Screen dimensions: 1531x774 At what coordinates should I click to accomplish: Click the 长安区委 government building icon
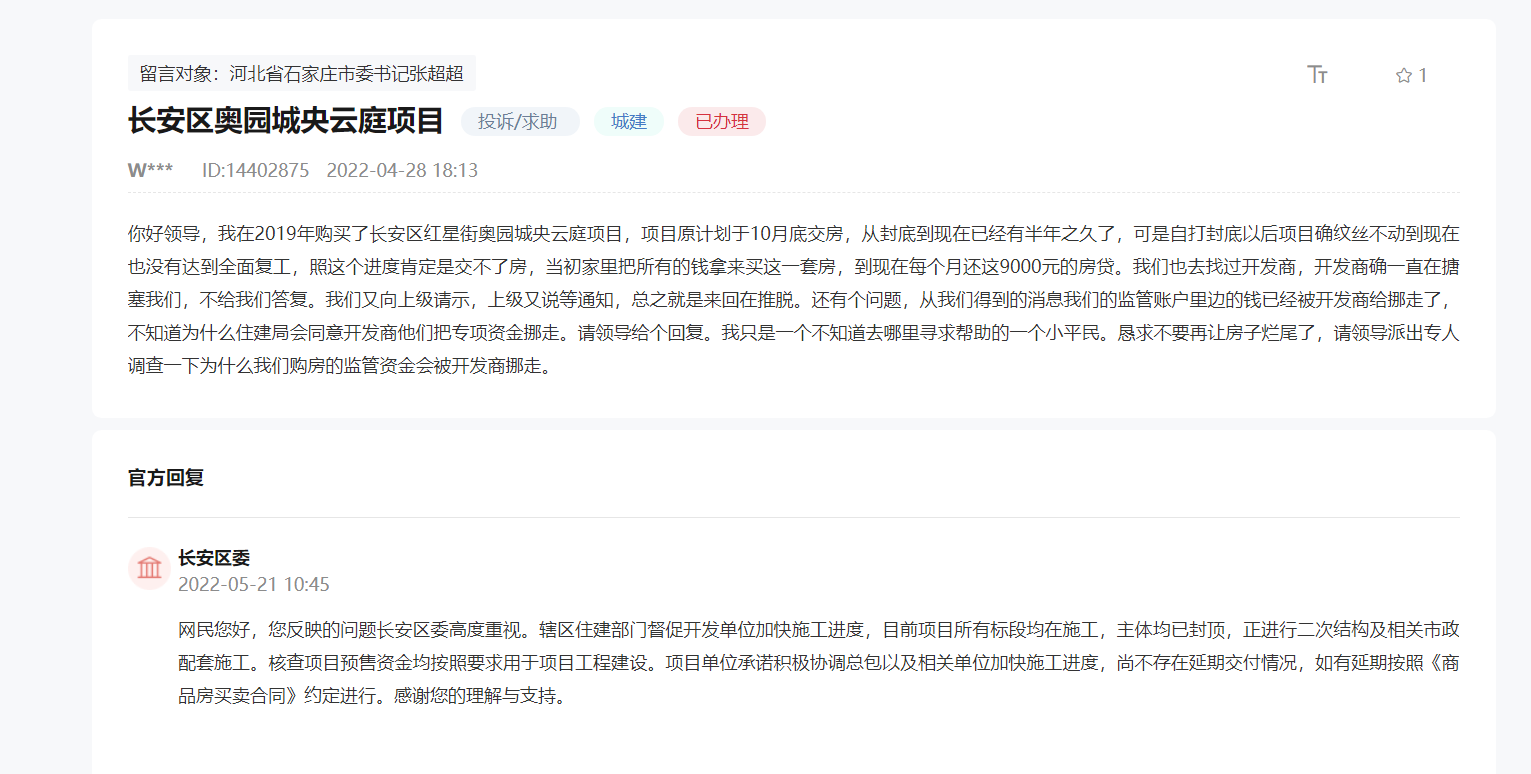coord(148,567)
